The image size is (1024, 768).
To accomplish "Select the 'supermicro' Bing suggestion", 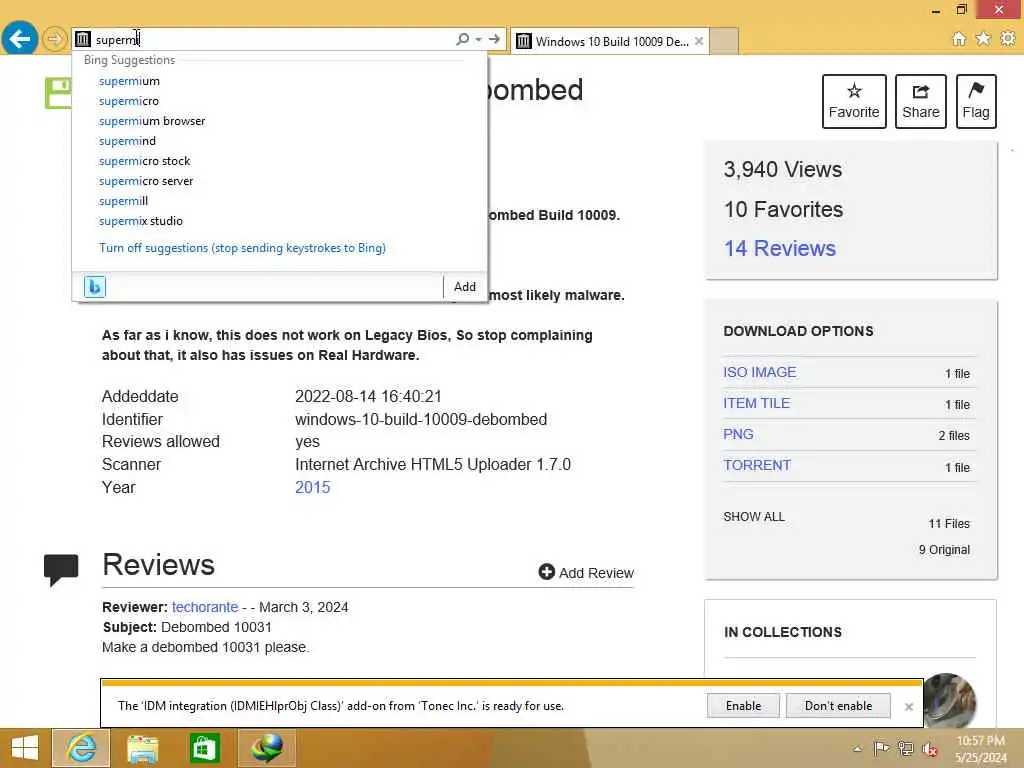I will click(x=129, y=101).
